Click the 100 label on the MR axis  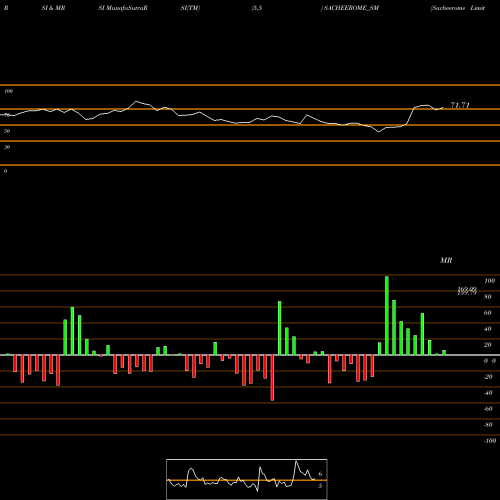[x=489, y=281]
